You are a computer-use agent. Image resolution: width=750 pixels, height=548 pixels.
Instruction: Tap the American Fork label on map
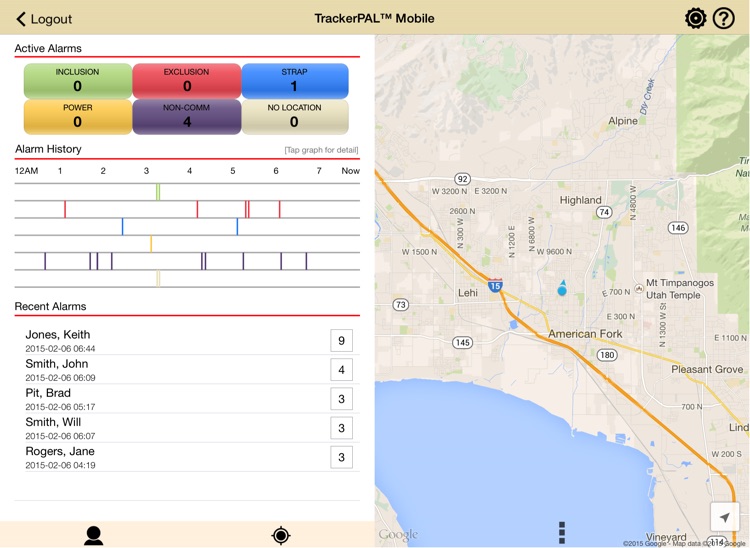pos(585,334)
